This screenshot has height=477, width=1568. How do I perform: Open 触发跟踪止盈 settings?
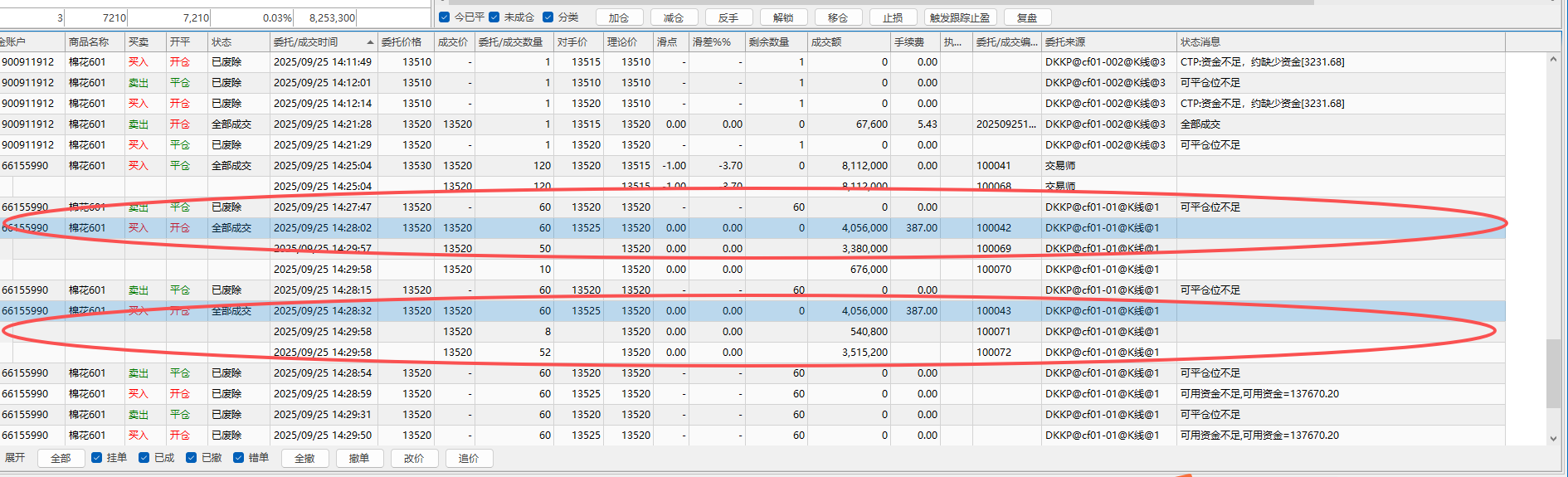click(x=960, y=17)
